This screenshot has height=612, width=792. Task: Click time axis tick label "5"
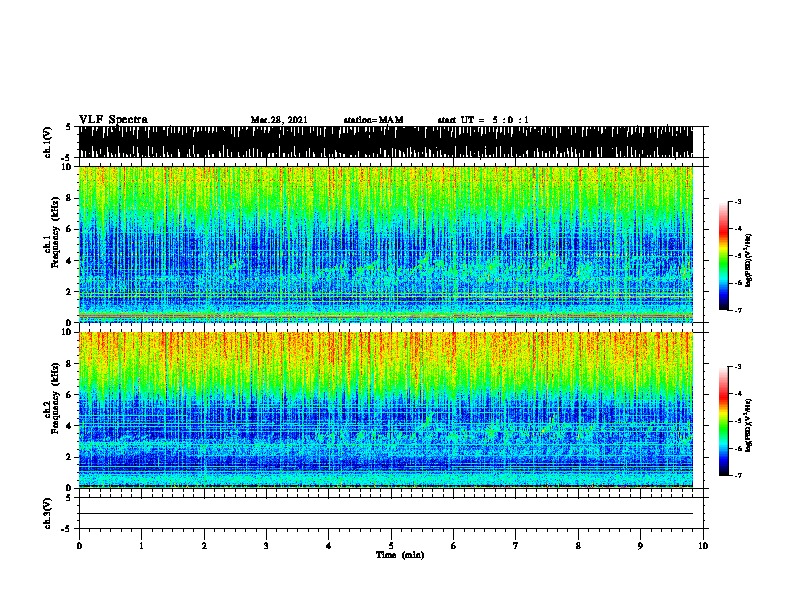click(391, 545)
